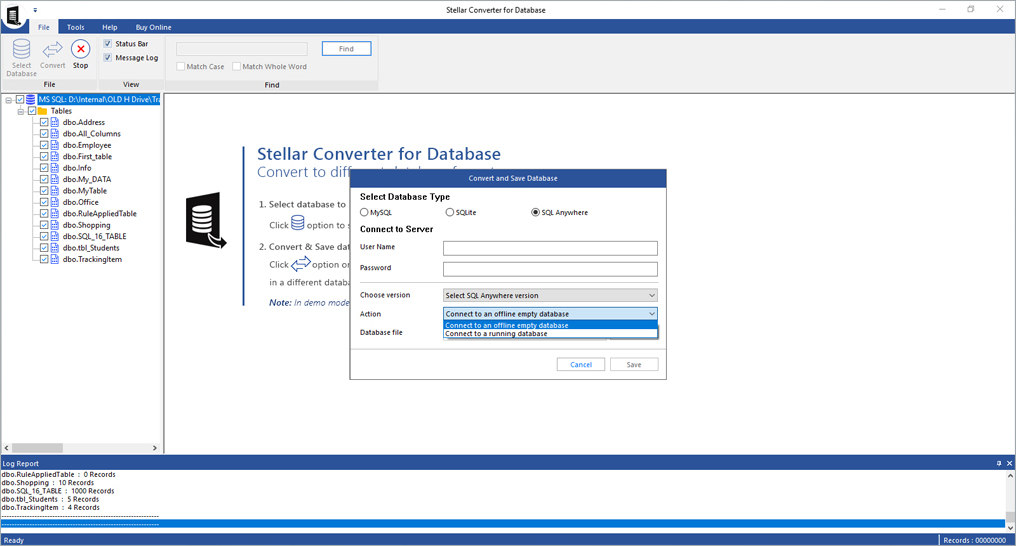The width and height of the screenshot is (1016, 546).
Task: Toggle the Message Log checkbox
Action: (x=108, y=58)
